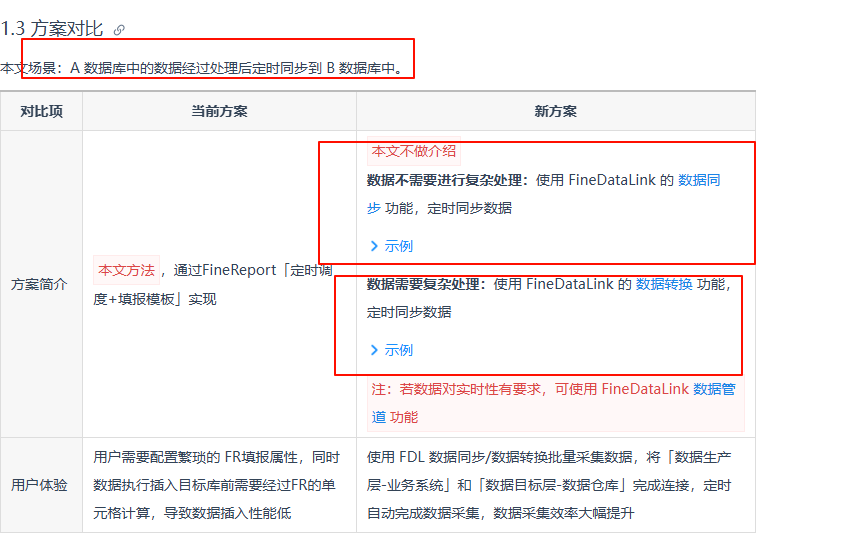Open the 数据管道 hyperlink in the note
This screenshot has height=553, width=852.
coord(714,389)
